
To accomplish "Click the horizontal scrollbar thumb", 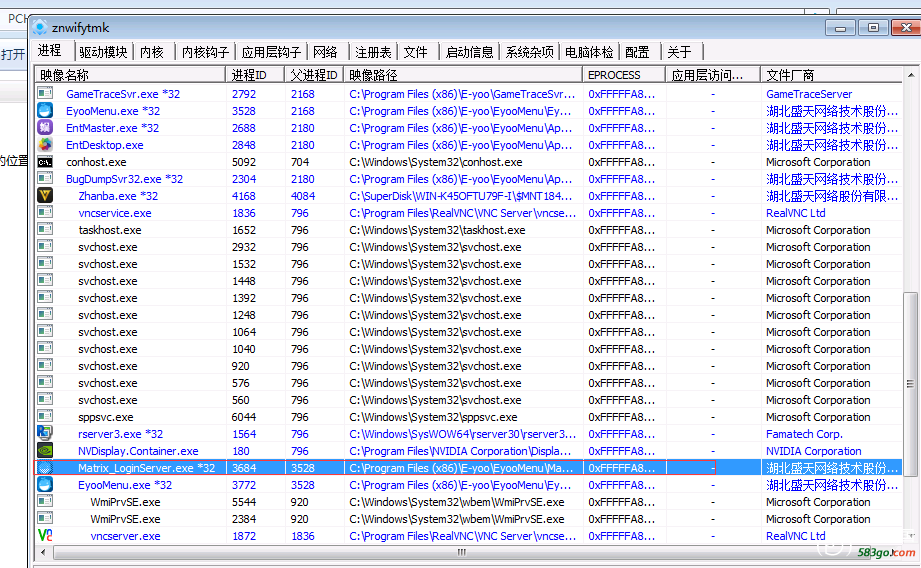I will (462, 552).
